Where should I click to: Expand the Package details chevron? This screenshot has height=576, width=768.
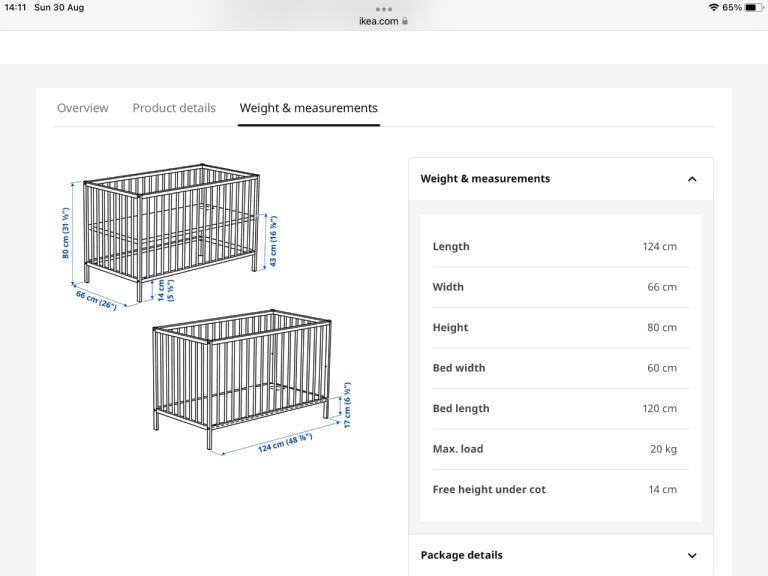[692, 555]
